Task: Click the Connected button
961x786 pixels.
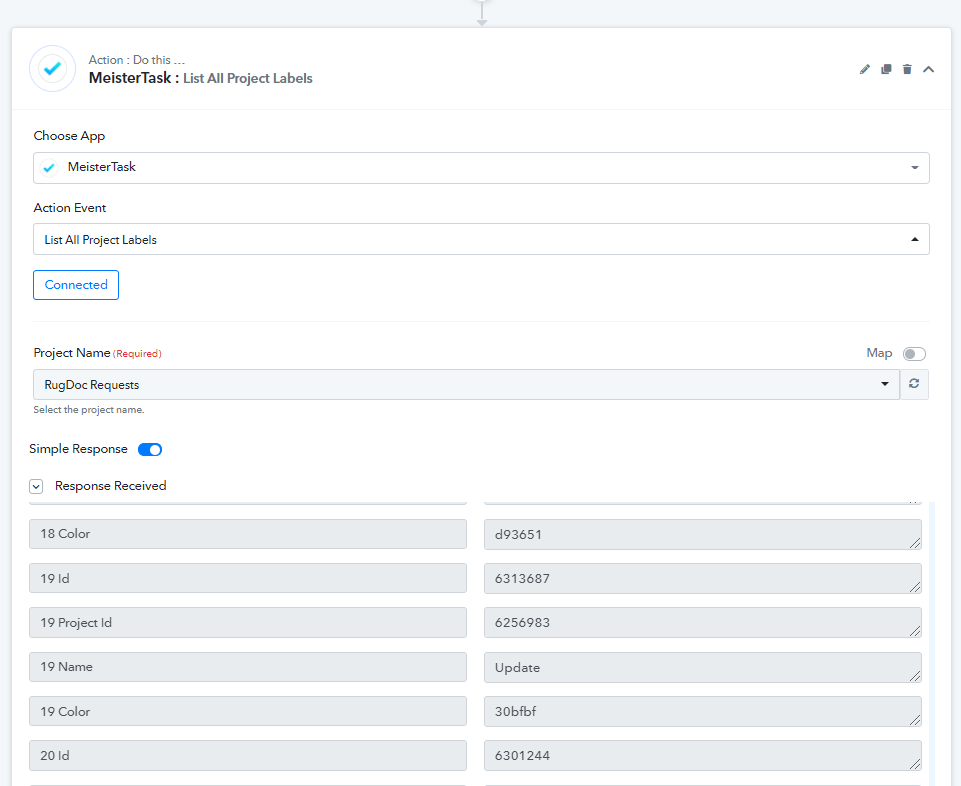Action: click(76, 285)
